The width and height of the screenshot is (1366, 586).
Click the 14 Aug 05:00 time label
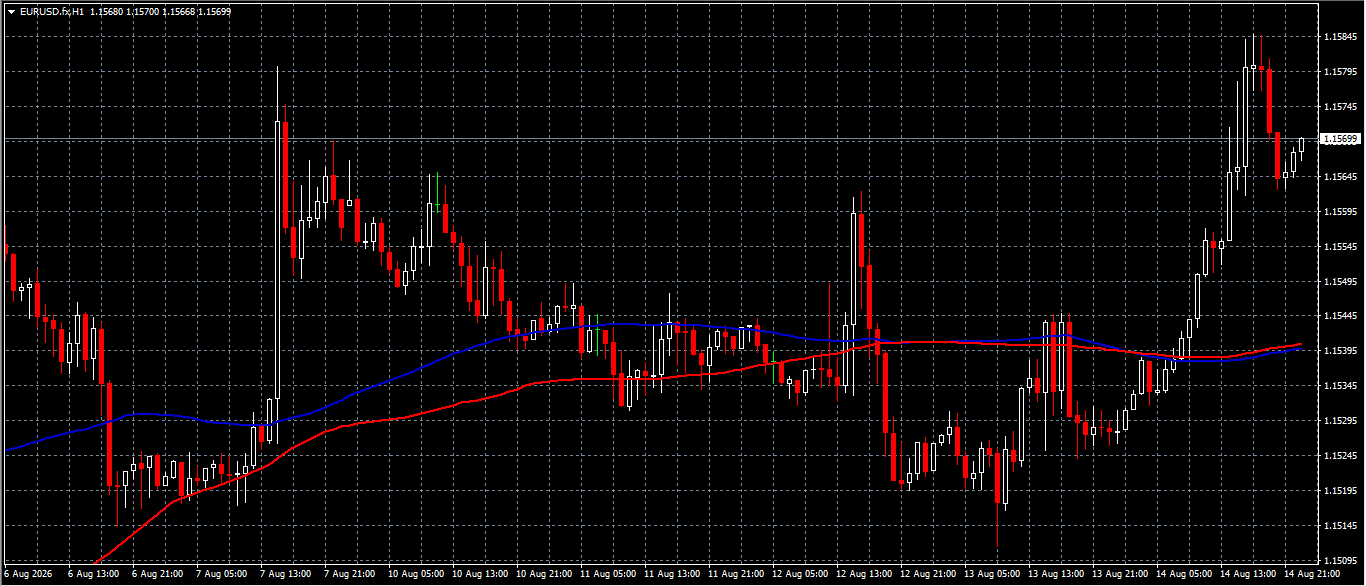tap(1183, 575)
